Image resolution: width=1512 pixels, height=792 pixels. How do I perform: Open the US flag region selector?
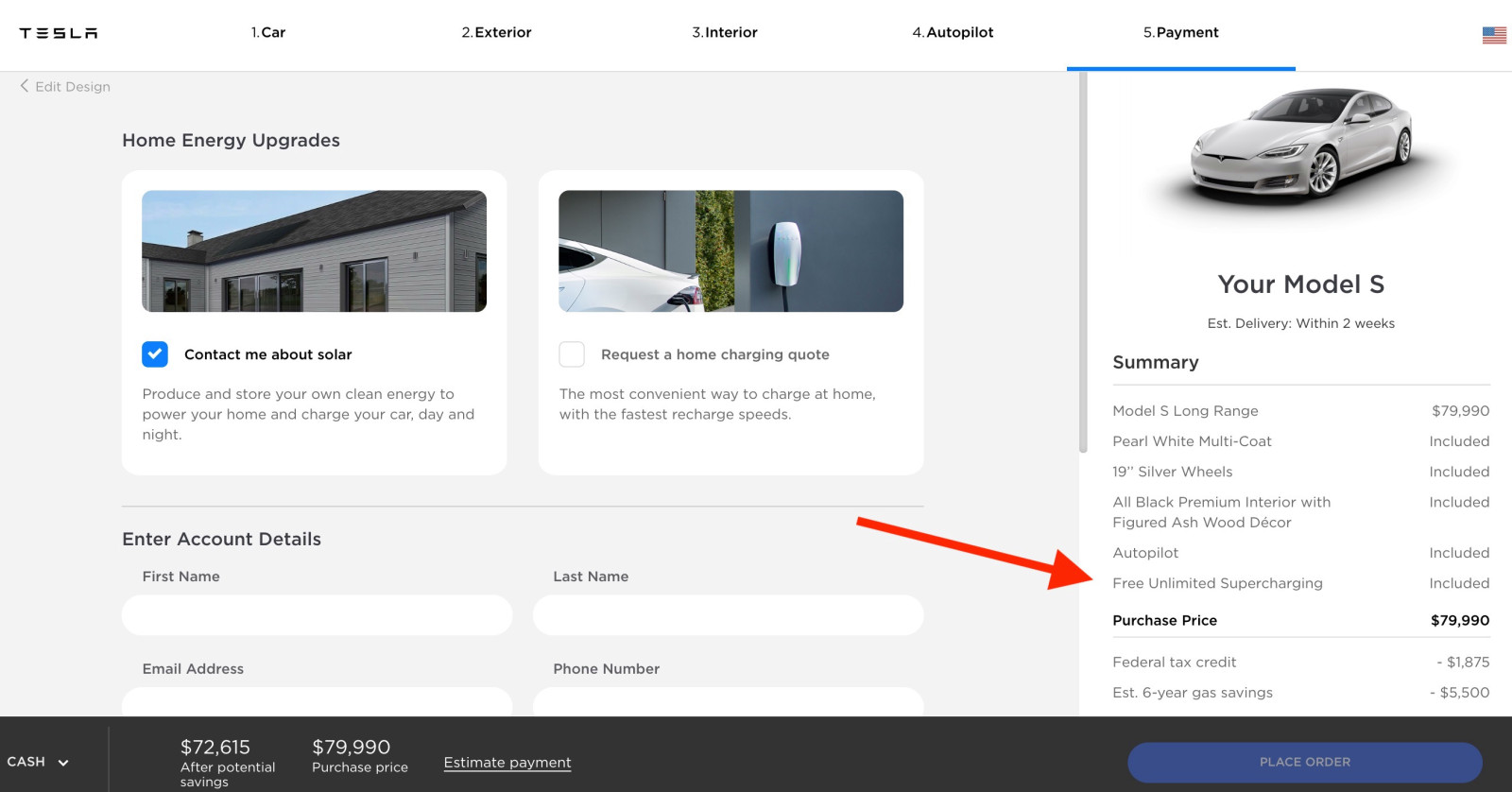[1494, 35]
